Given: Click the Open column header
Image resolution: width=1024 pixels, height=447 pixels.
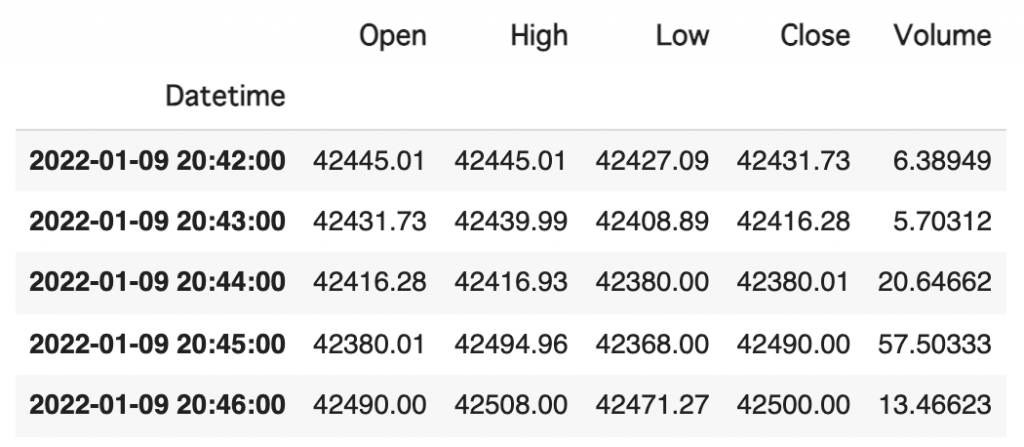Looking at the screenshot, I should [392, 36].
